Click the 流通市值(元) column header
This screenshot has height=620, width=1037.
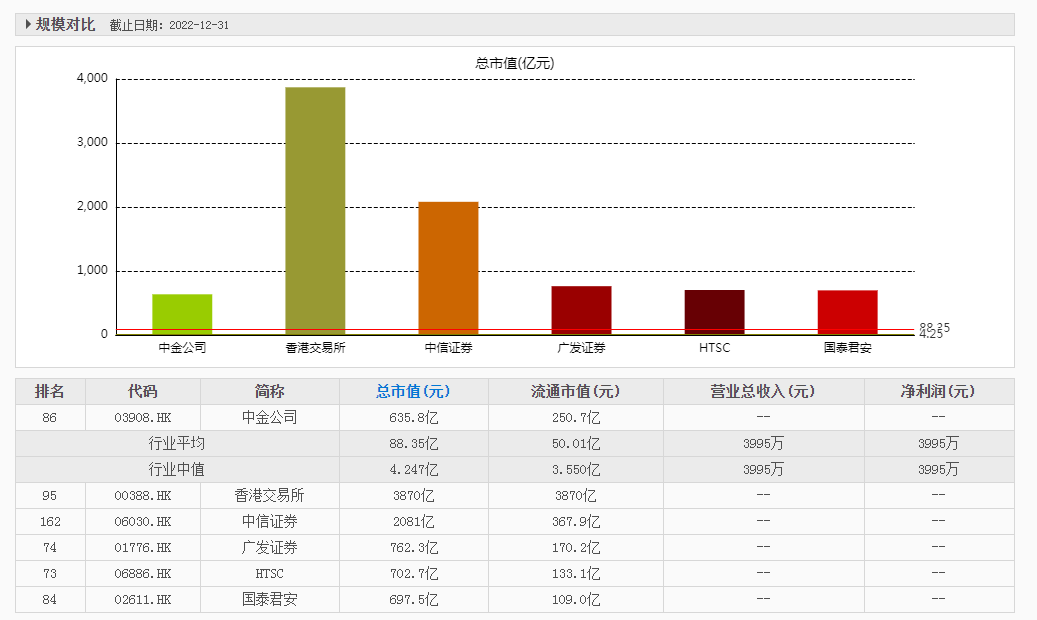pos(575,391)
